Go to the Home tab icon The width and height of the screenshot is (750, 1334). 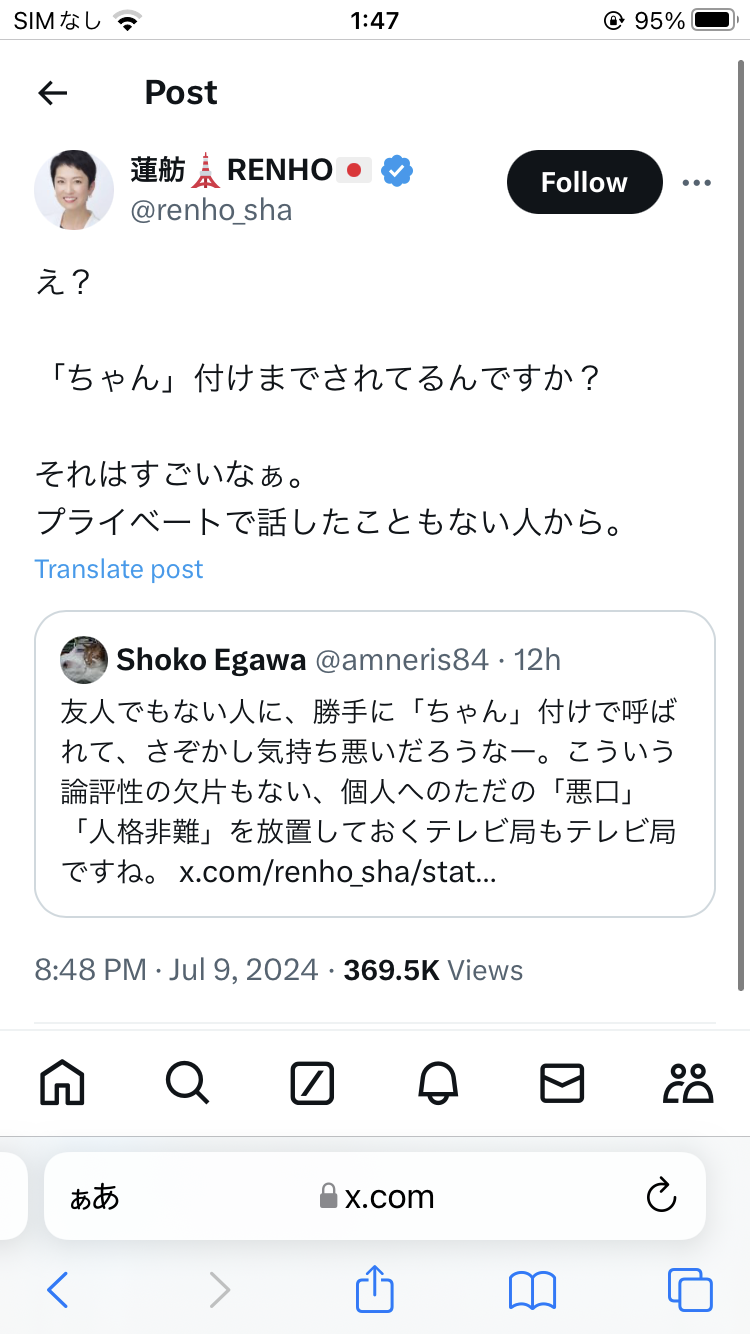(62, 1083)
